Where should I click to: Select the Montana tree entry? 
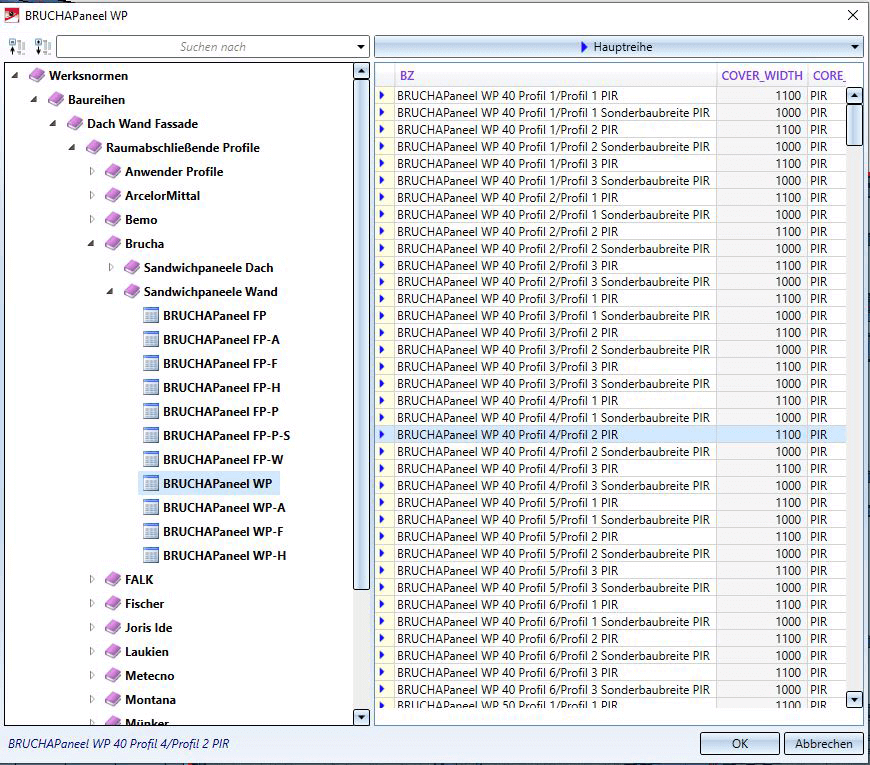pos(150,700)
